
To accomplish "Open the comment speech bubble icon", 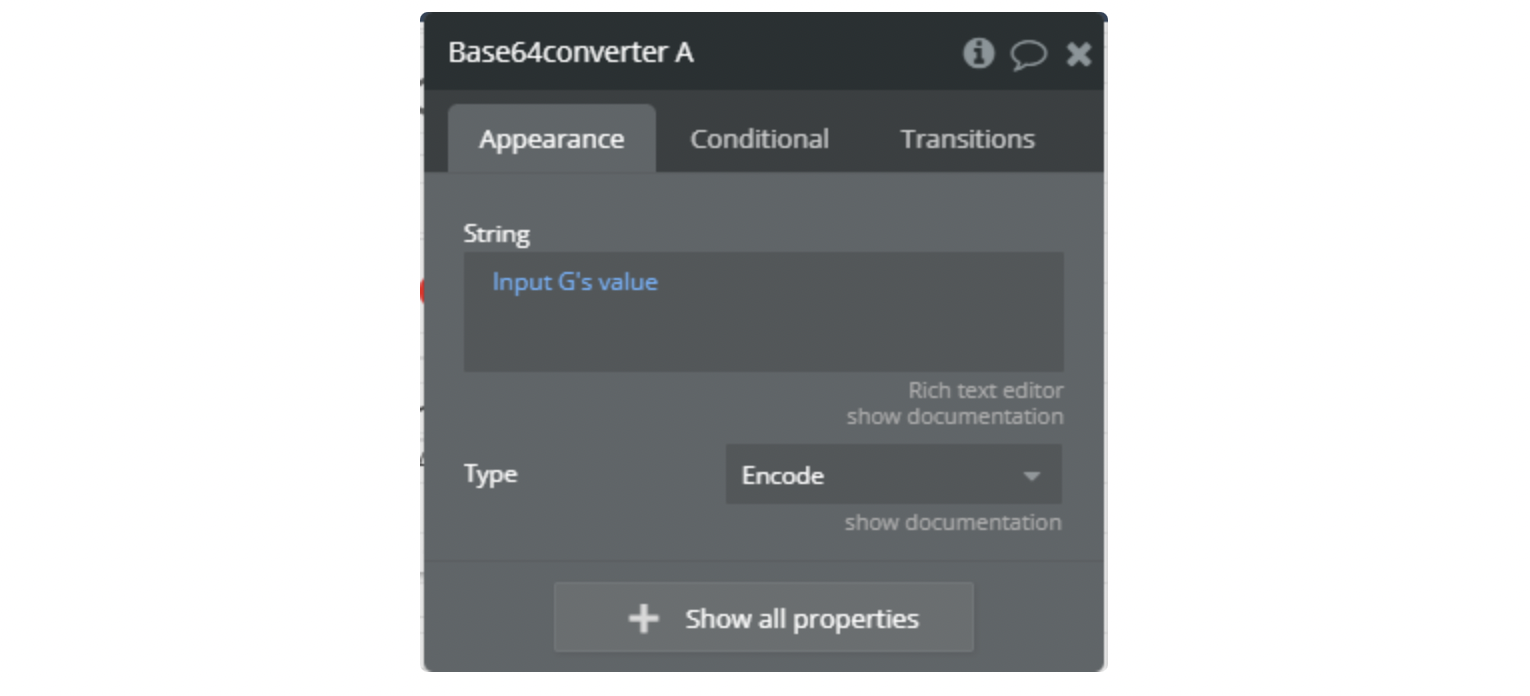I will click(x=1028, y=54).
